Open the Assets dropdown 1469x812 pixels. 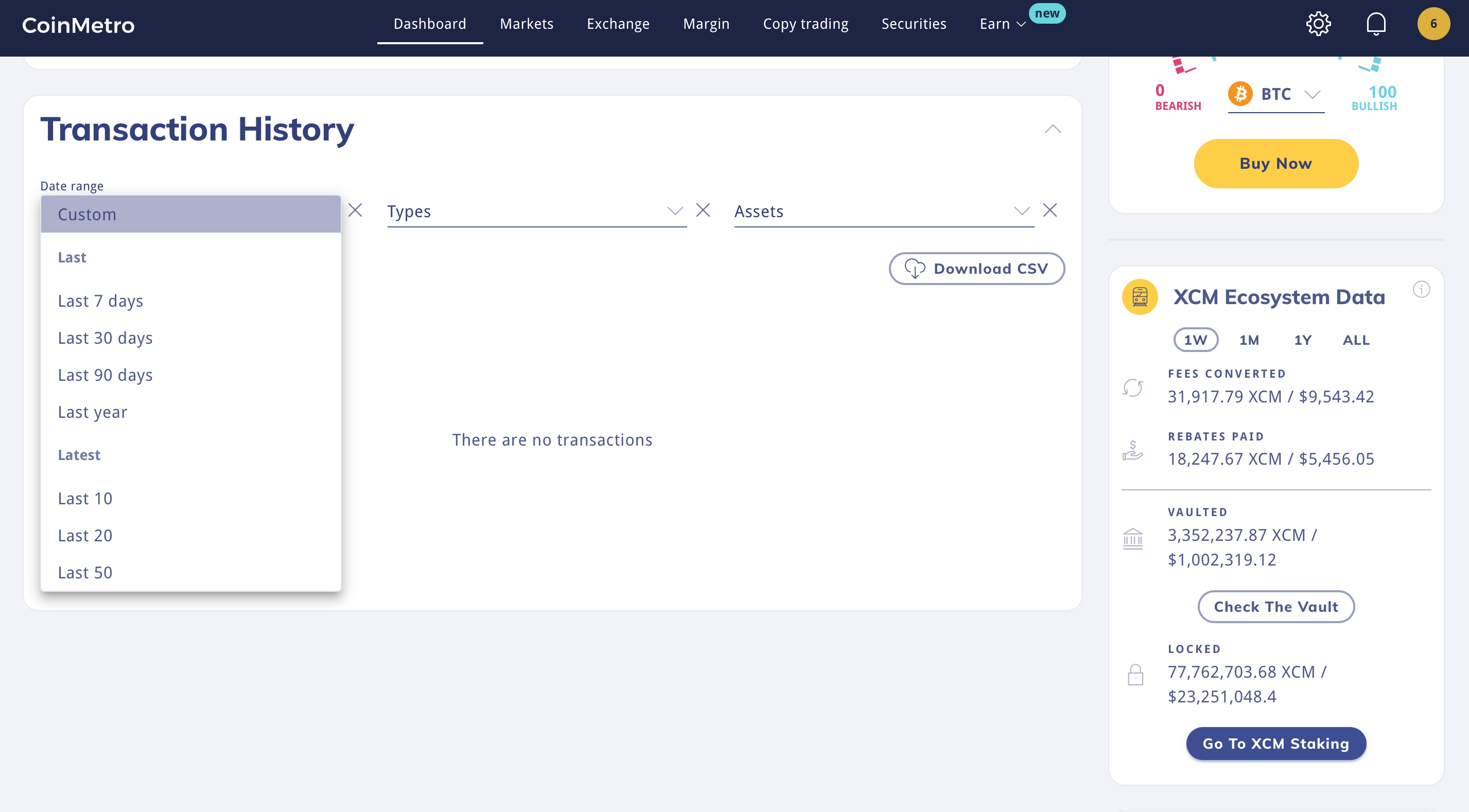(883, 211)
